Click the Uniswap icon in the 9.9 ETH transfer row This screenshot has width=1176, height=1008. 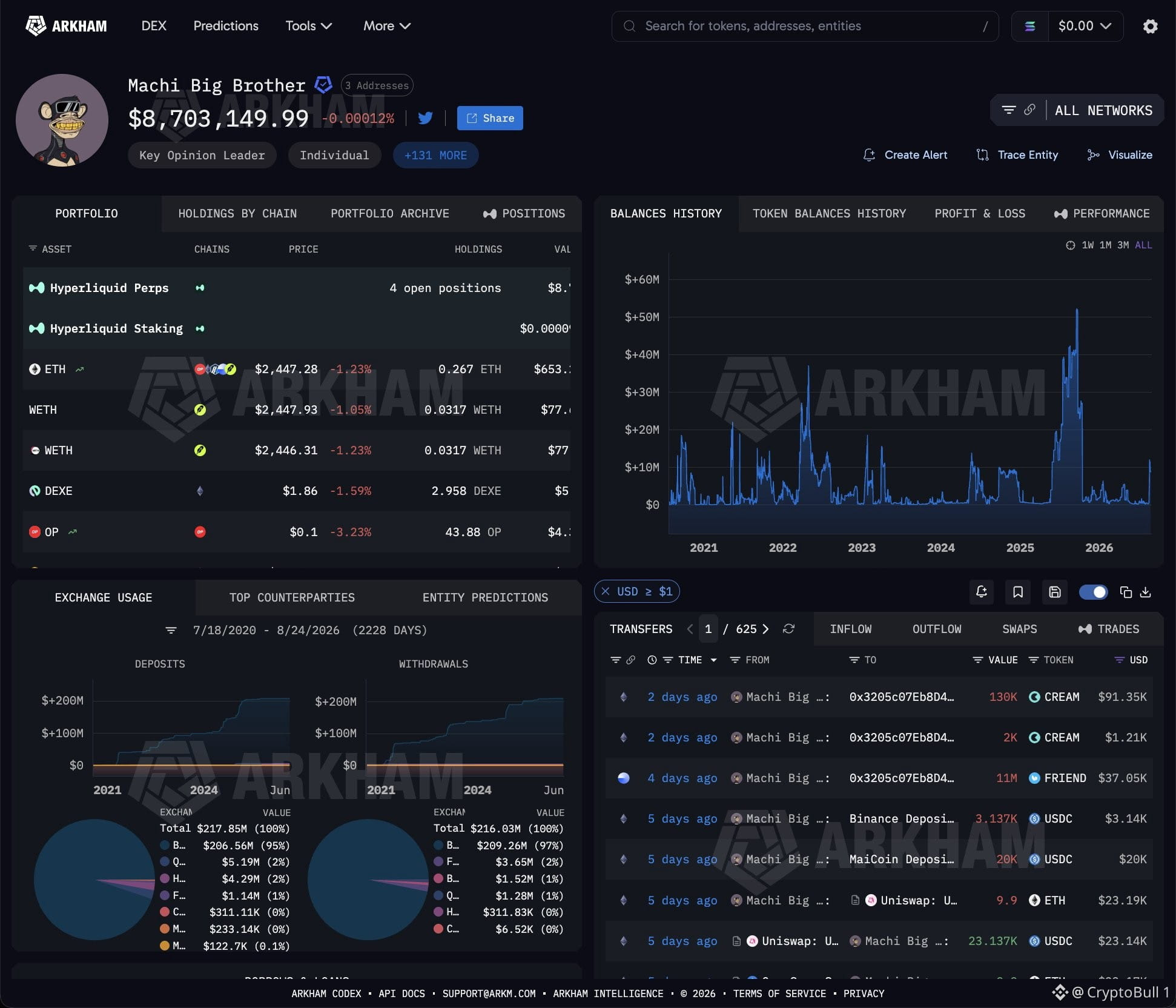871,900
